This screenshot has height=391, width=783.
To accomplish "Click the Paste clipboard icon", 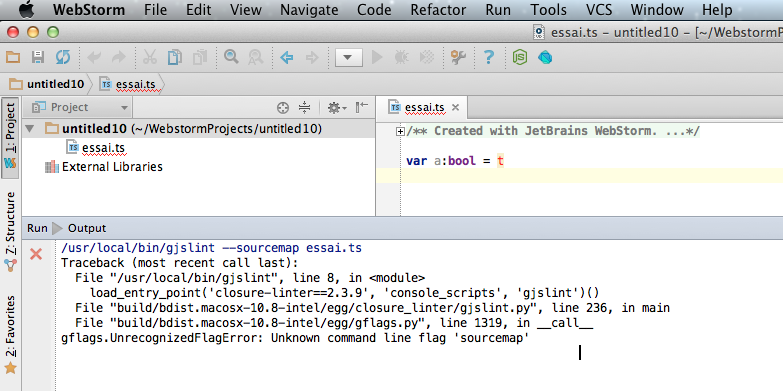I will pyautogui.click(x=200, y=57).
